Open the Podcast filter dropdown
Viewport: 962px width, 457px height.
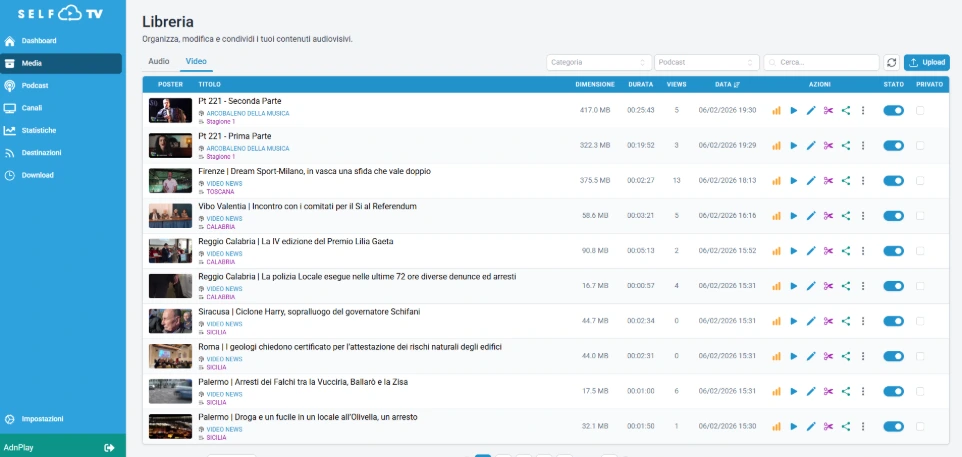706,62
